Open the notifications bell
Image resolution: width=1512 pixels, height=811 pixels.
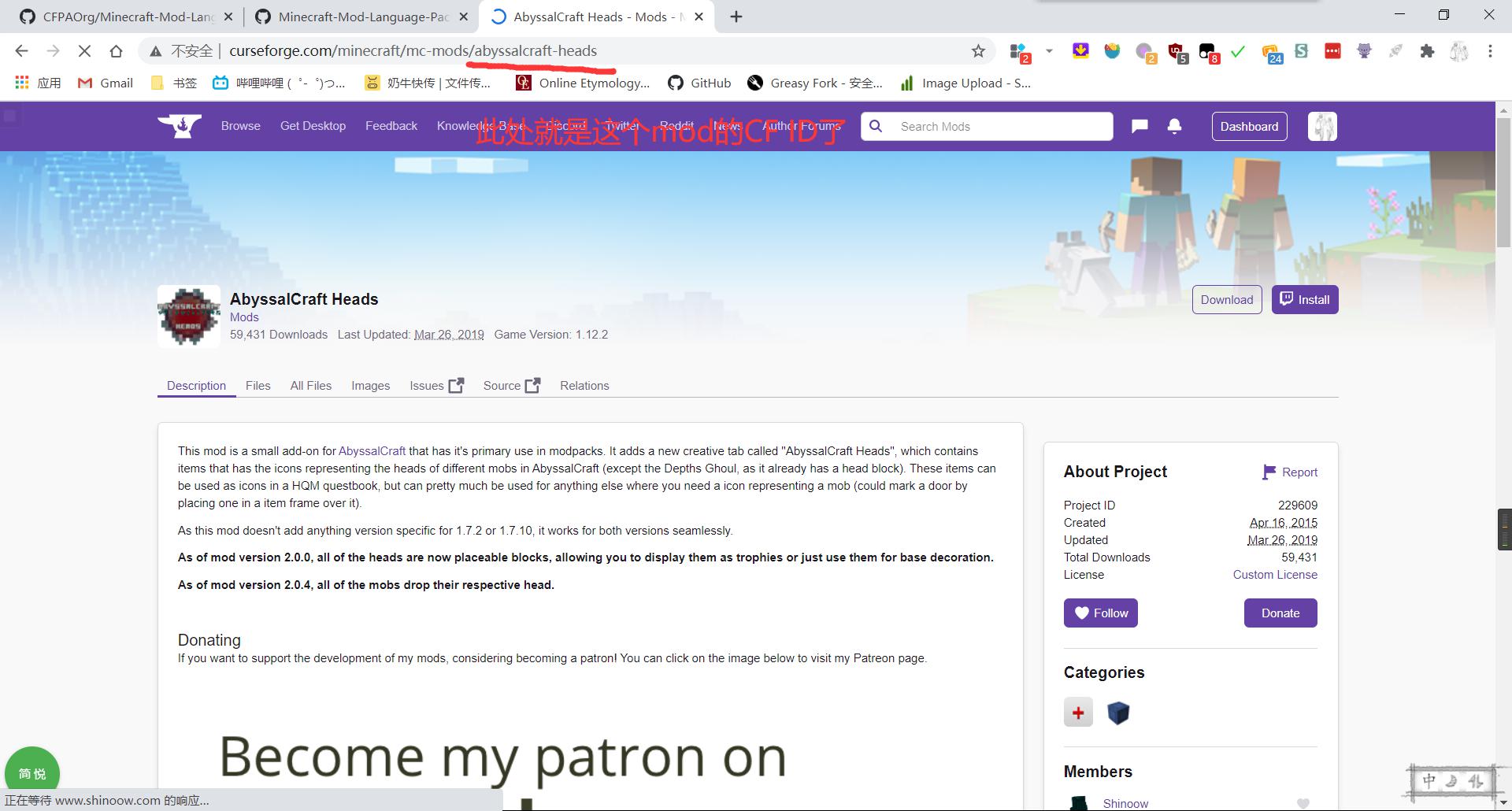point(1174,126)
